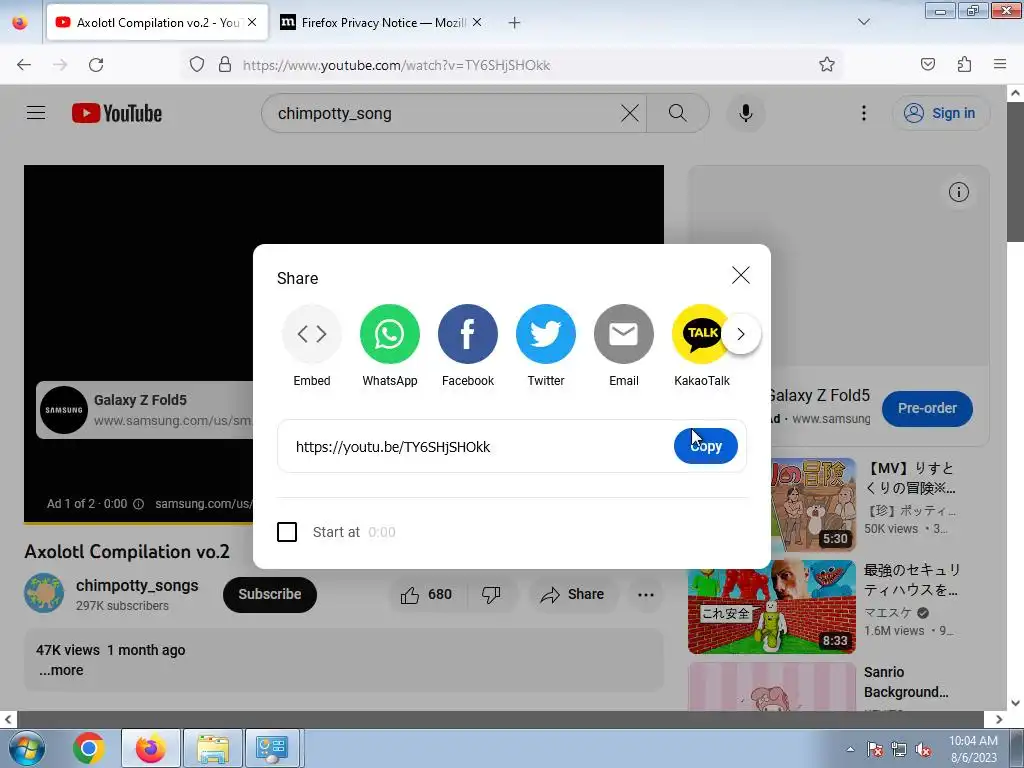The height and width of the screenshot is (768, 1024).
Task: Show more share options with the arrow
Action: pyautogui.click(x=741, y=334)
